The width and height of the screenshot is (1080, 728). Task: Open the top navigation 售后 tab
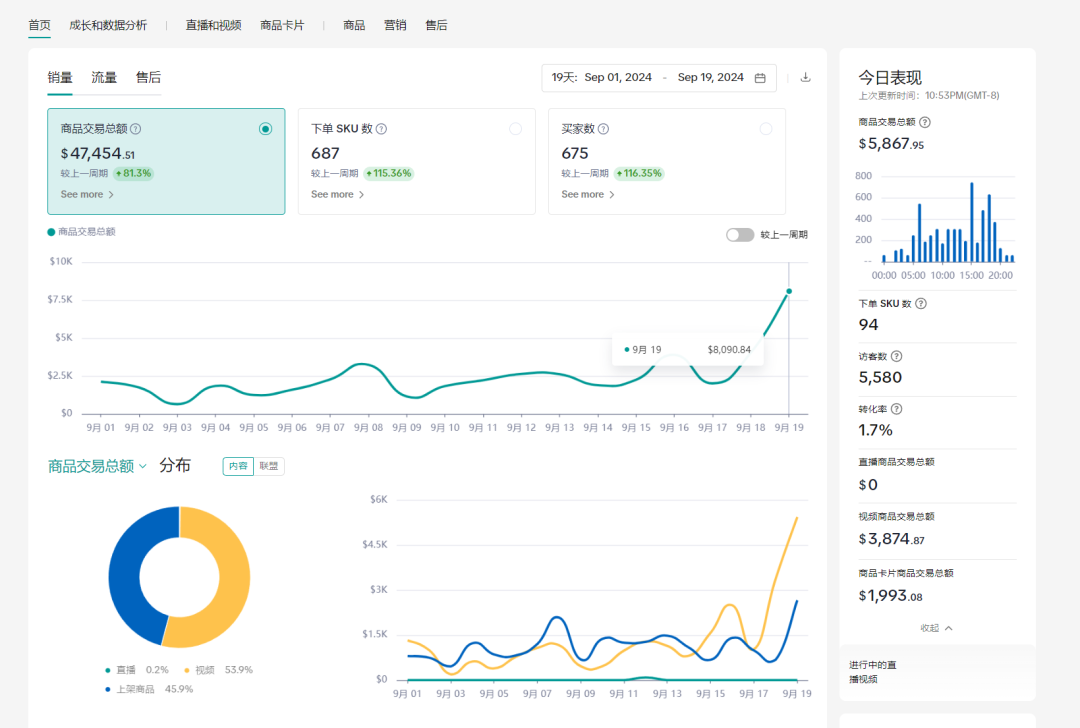click(x=436, y=25)
